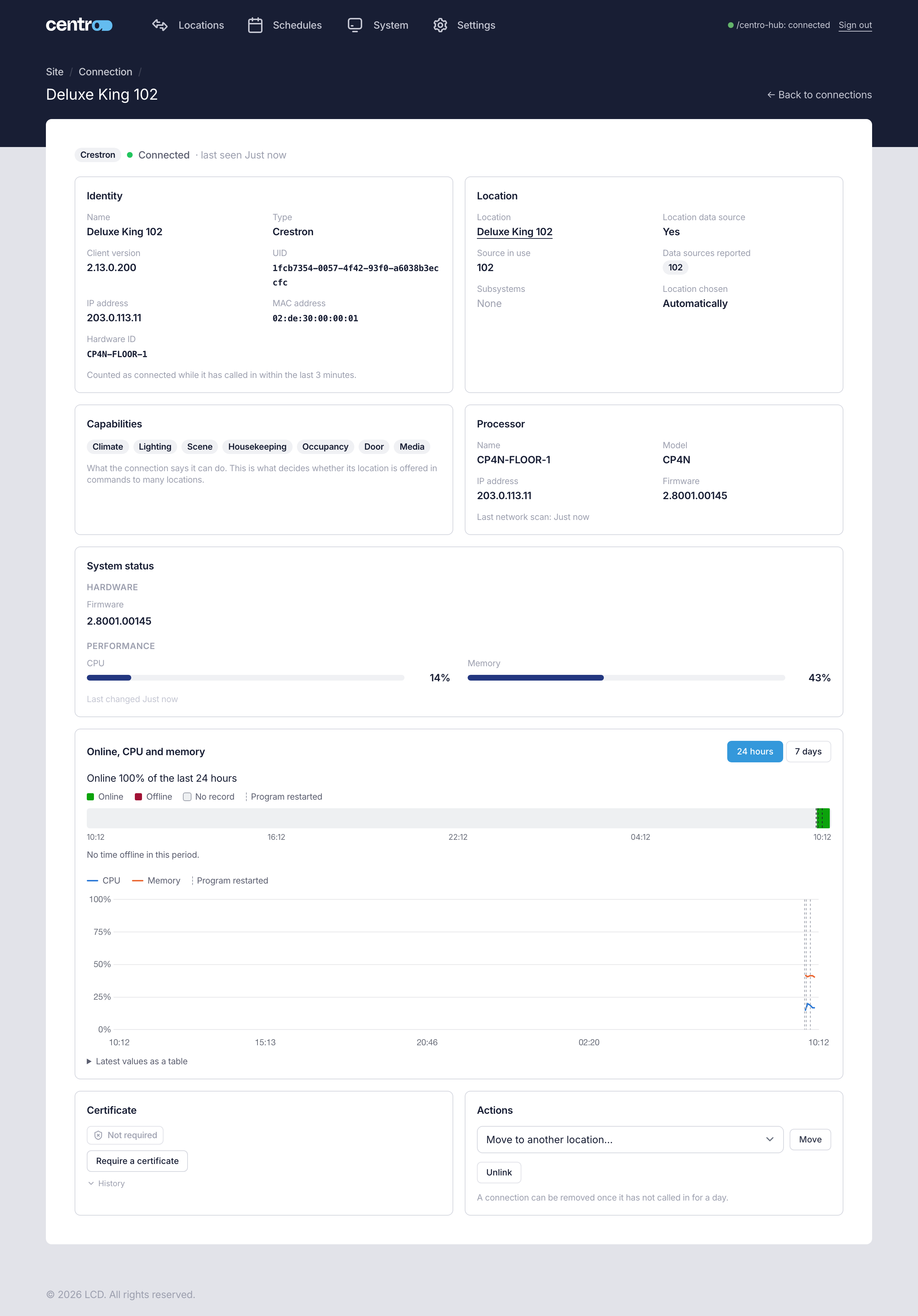Click the System monitor icon

(x=355, y=25)
